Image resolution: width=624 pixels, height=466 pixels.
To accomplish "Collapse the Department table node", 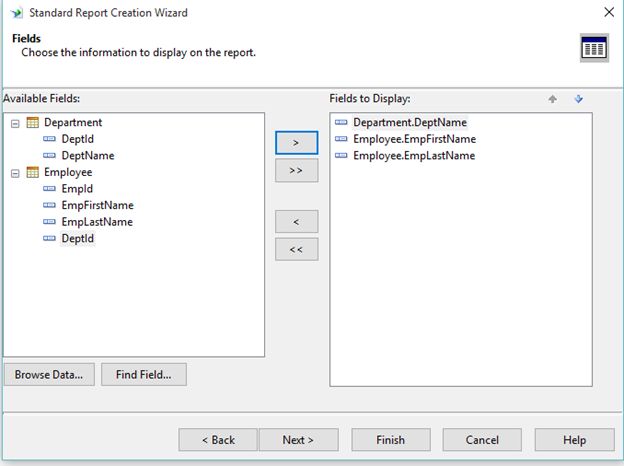I will pos(15,124).
